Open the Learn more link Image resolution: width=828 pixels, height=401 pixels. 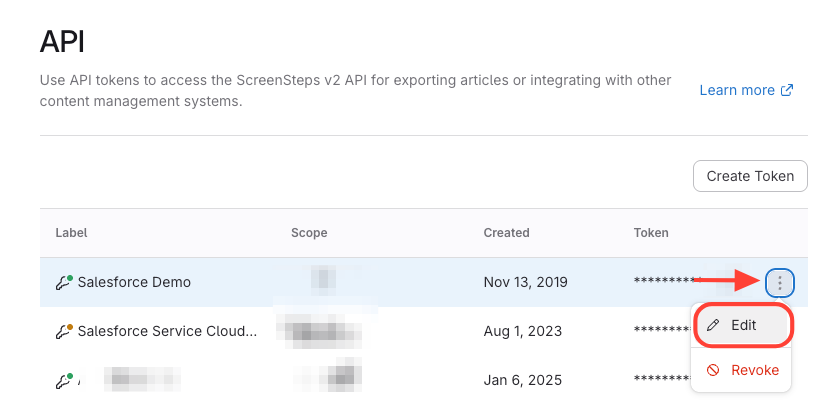tap(737, 90)
